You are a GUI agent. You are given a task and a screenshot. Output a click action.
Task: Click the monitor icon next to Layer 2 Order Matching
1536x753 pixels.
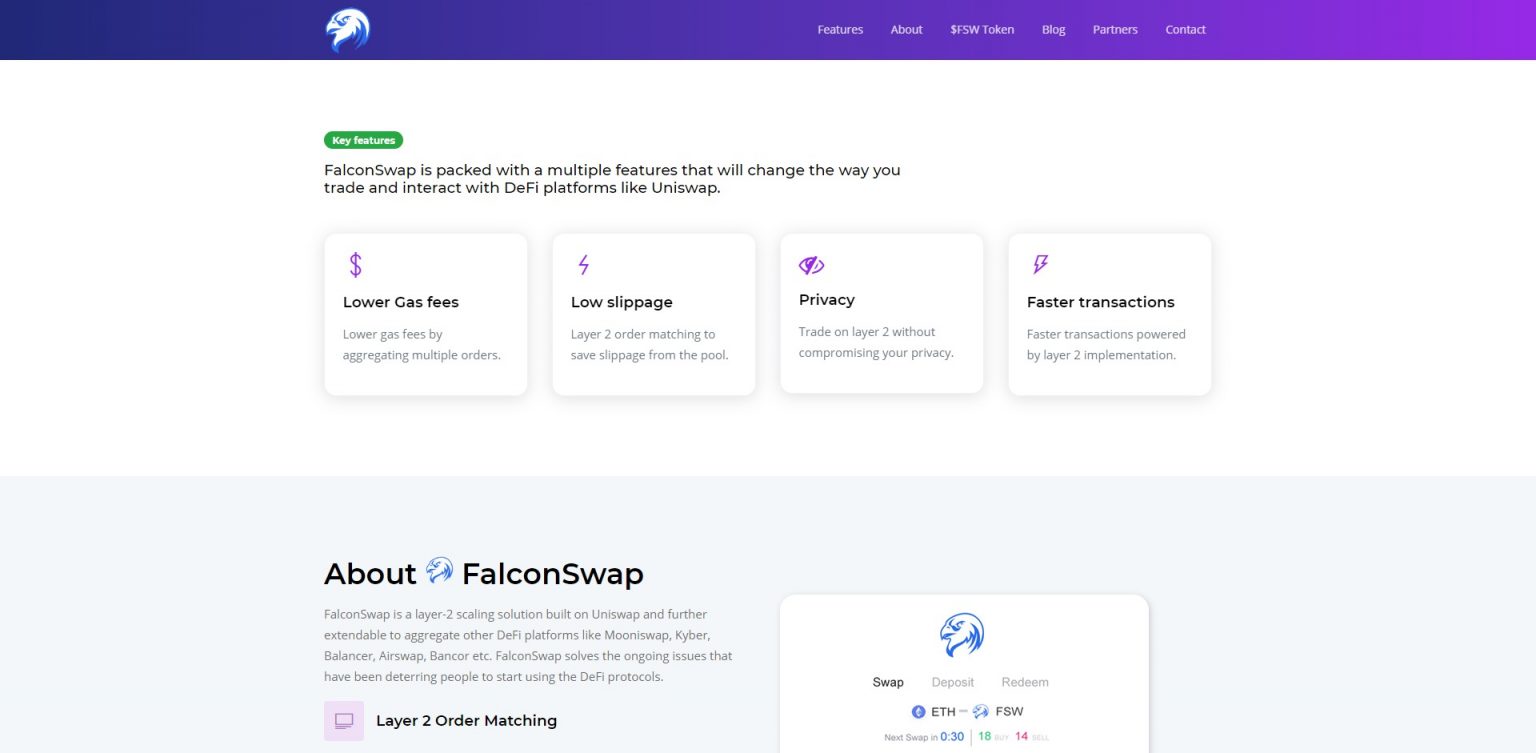[343, 720]
